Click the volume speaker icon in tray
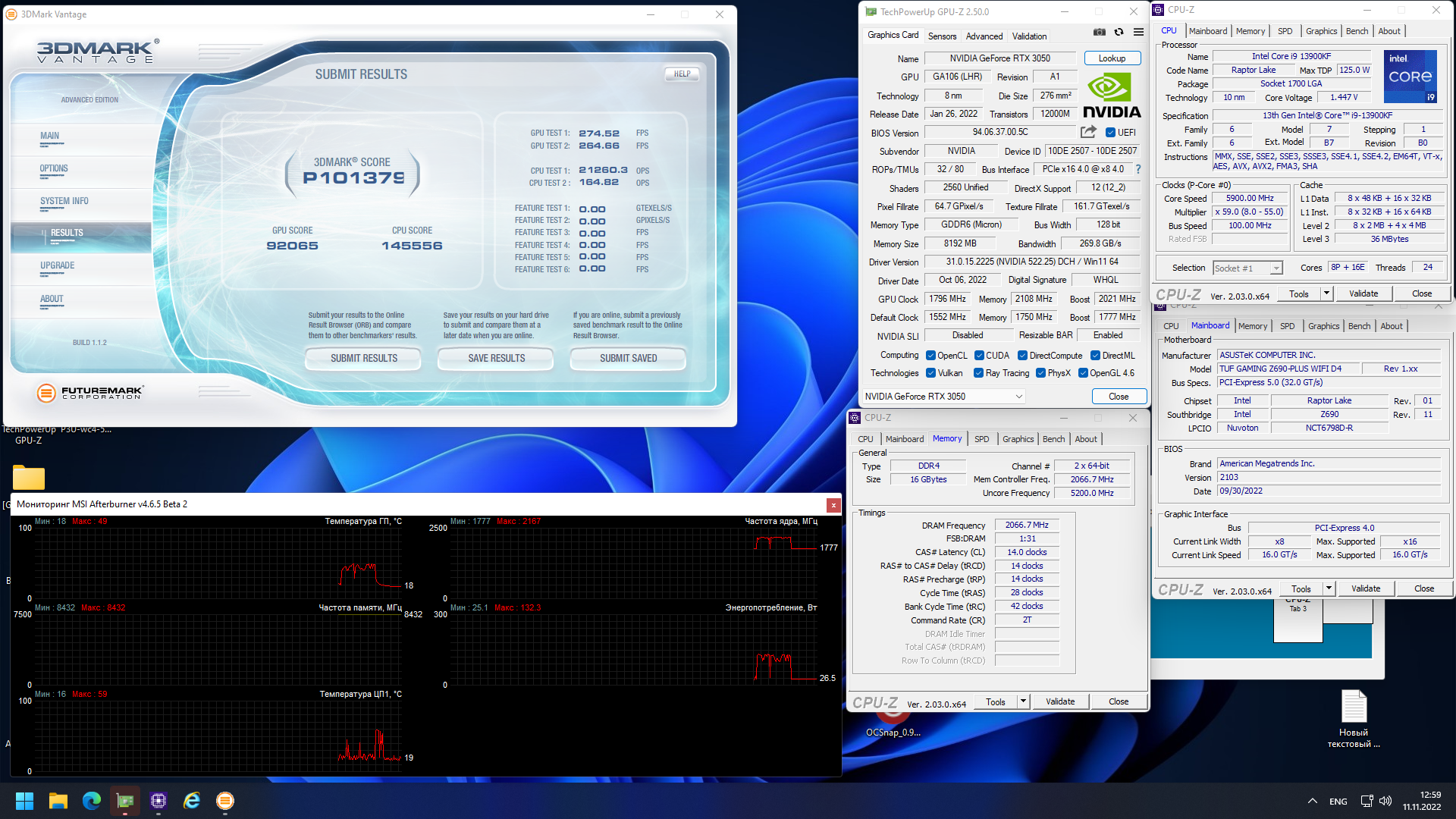The height and width of the screenshot is (819, 1456). pyautogui.click(x=1385, y=801)
